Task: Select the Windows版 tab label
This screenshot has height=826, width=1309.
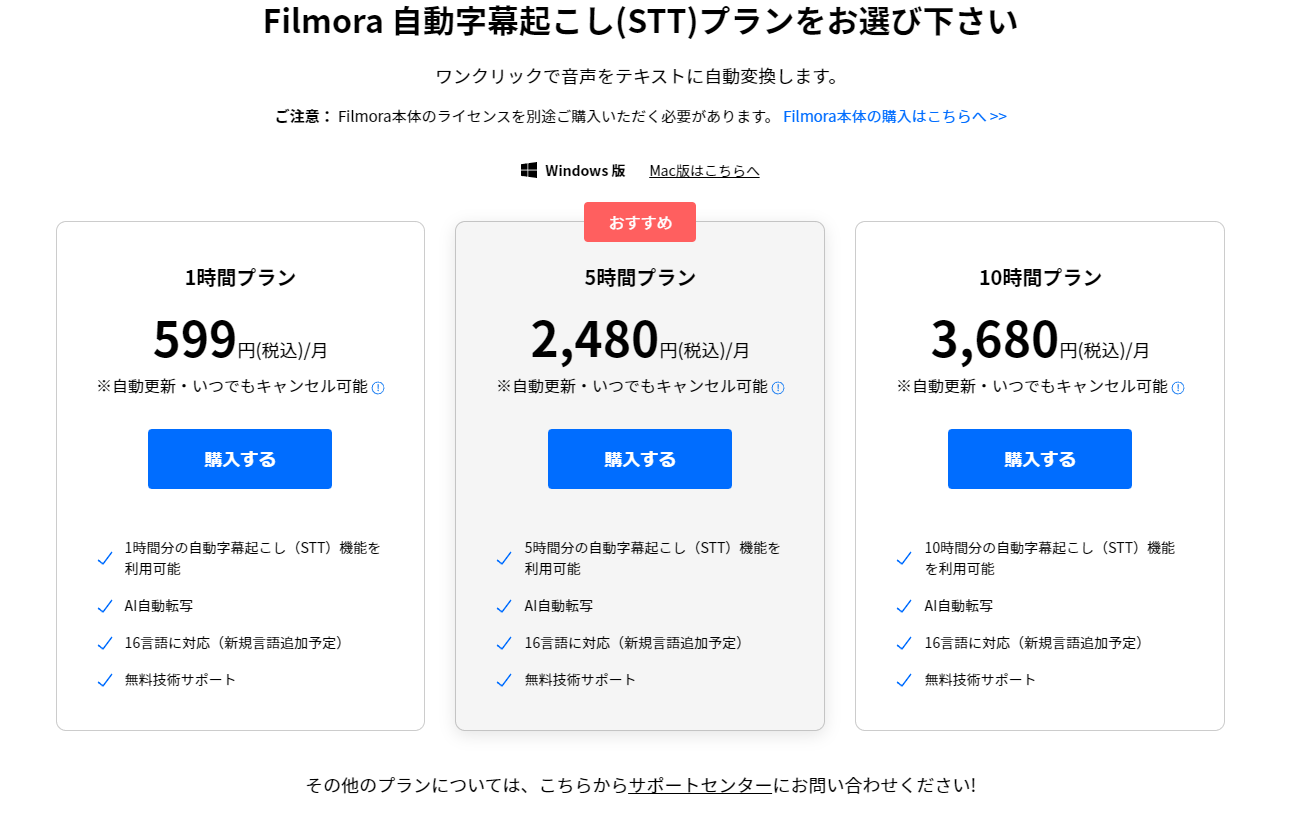Action: coord(585,171)
